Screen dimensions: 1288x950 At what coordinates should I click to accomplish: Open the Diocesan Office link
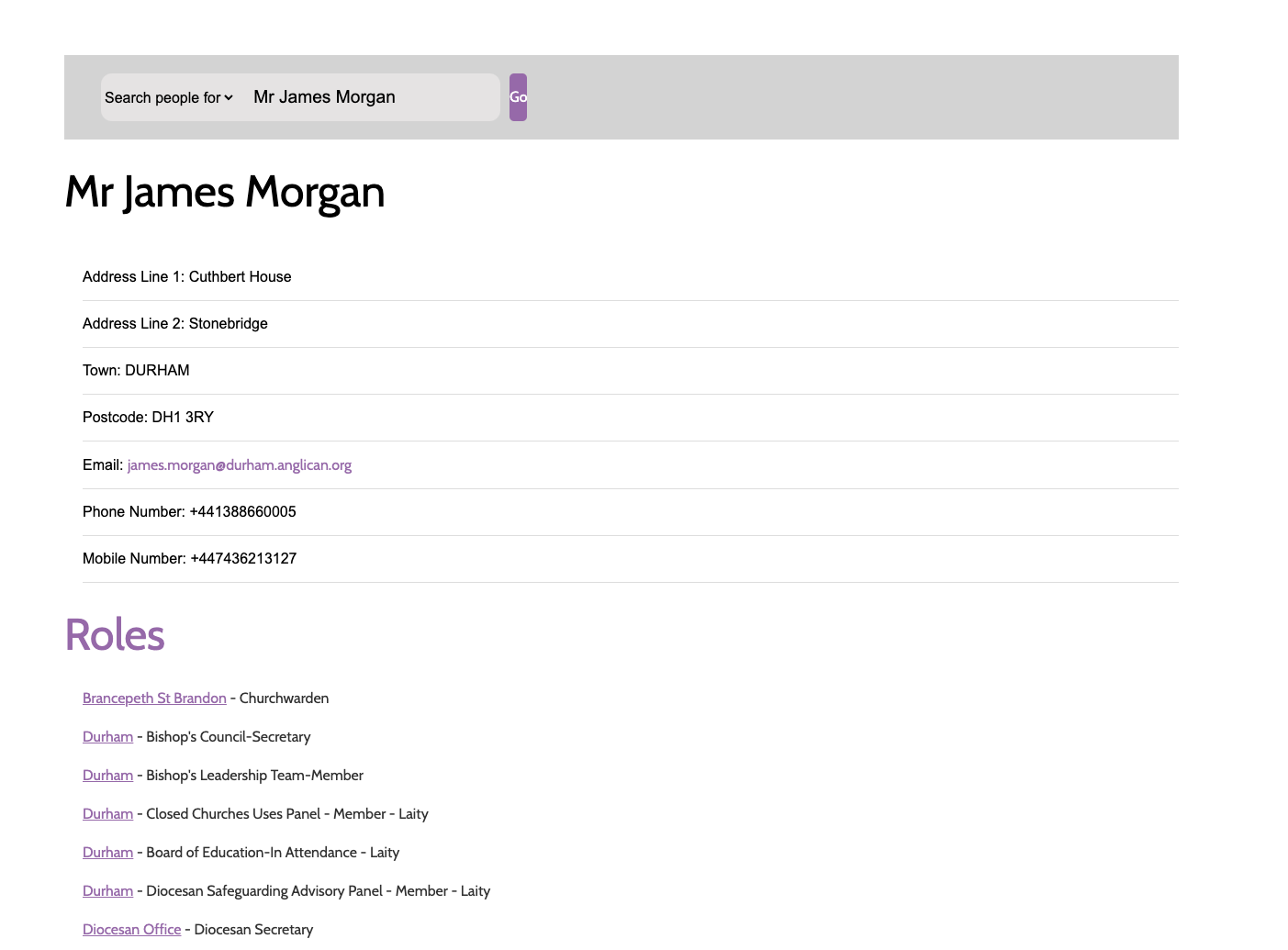tap(132, 930)
